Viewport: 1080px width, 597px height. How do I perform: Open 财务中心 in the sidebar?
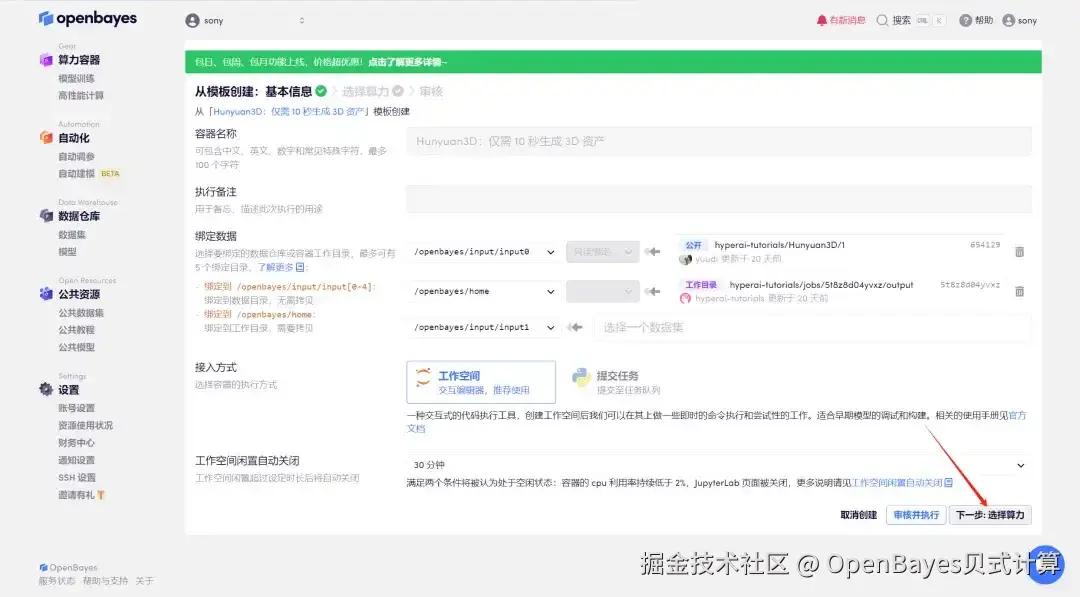point(76,443)
